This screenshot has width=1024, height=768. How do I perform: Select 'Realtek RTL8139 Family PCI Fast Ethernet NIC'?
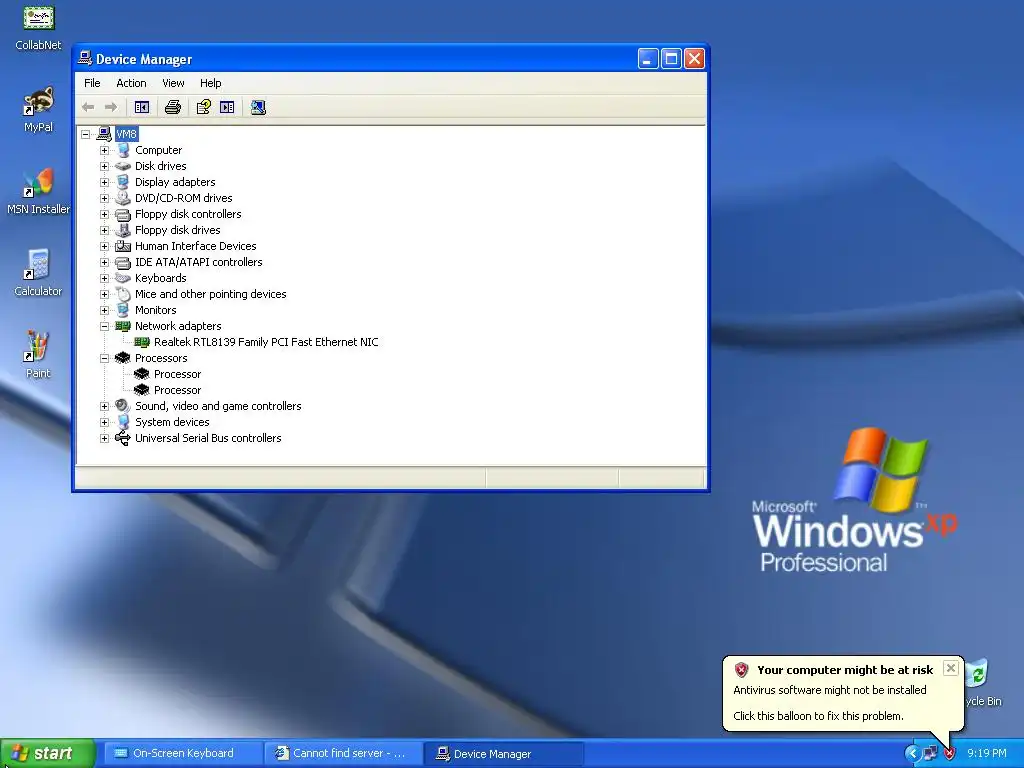pyautogui.click(x=266, y=342)
